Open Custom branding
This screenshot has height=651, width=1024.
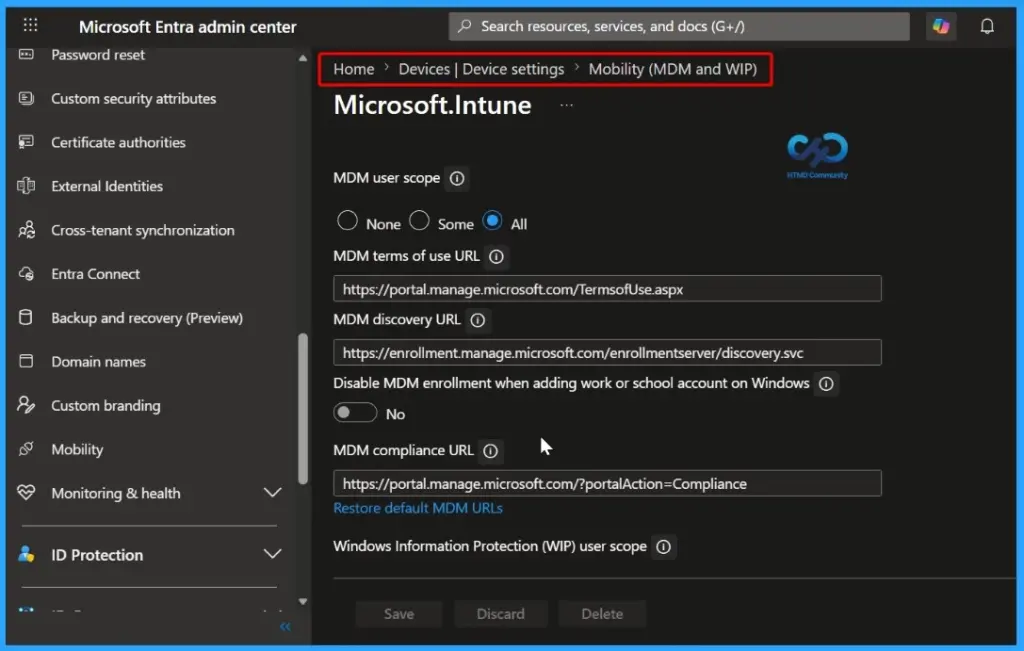106,405
